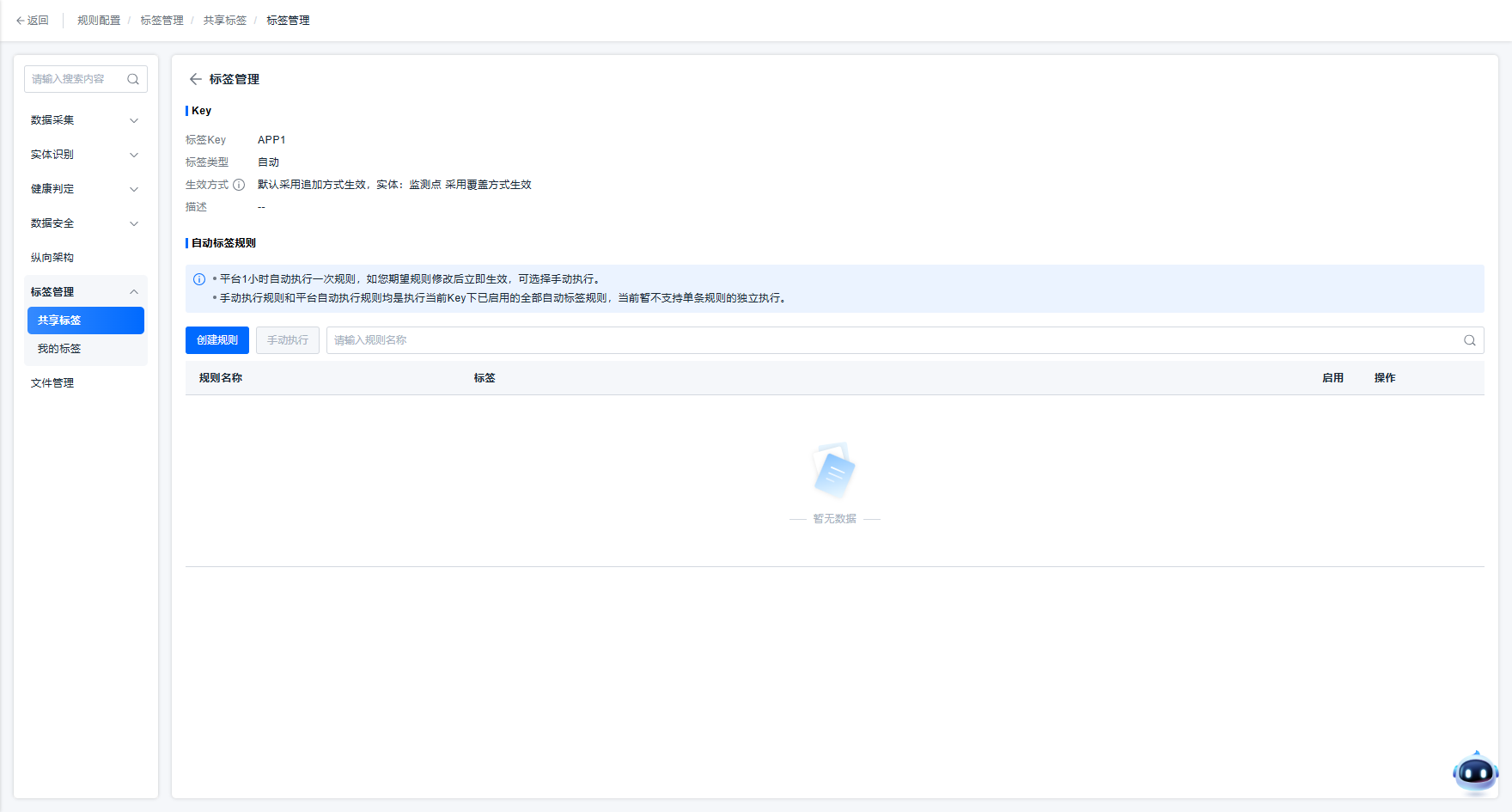The image size is (1512, 812).
Task: Select 共享标签 in the sidebar
Action: coord(85,321)
